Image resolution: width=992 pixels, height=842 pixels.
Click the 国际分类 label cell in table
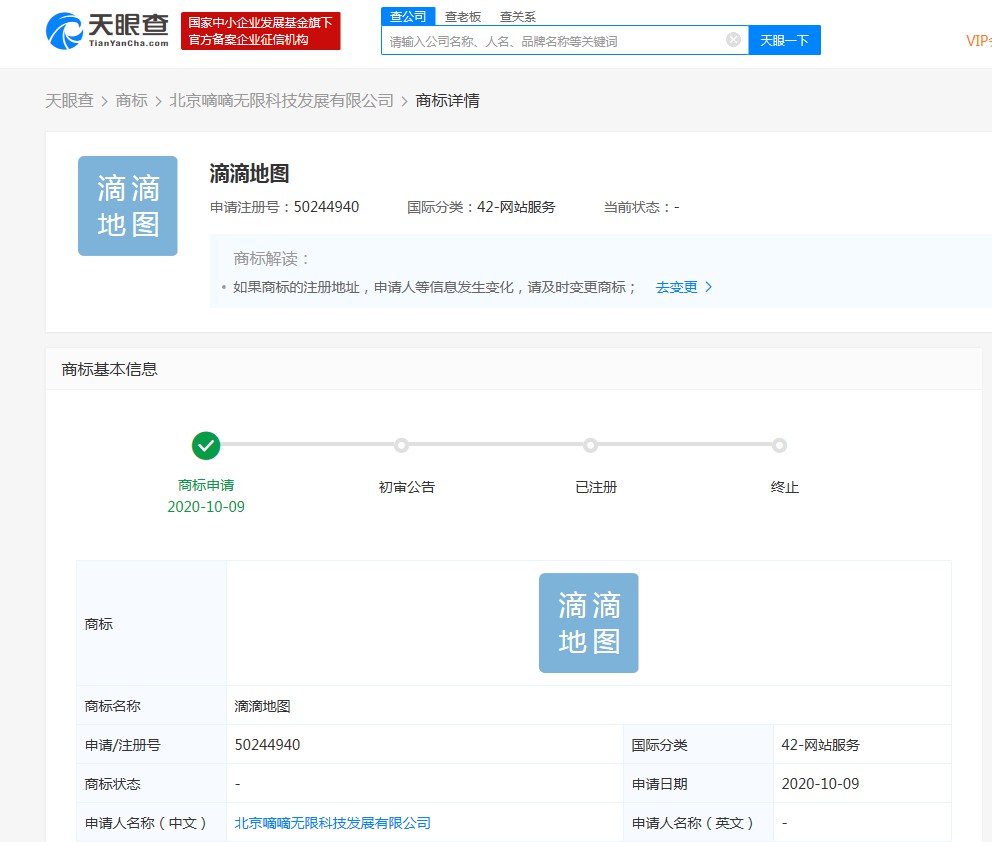click(x=698, y=745)
